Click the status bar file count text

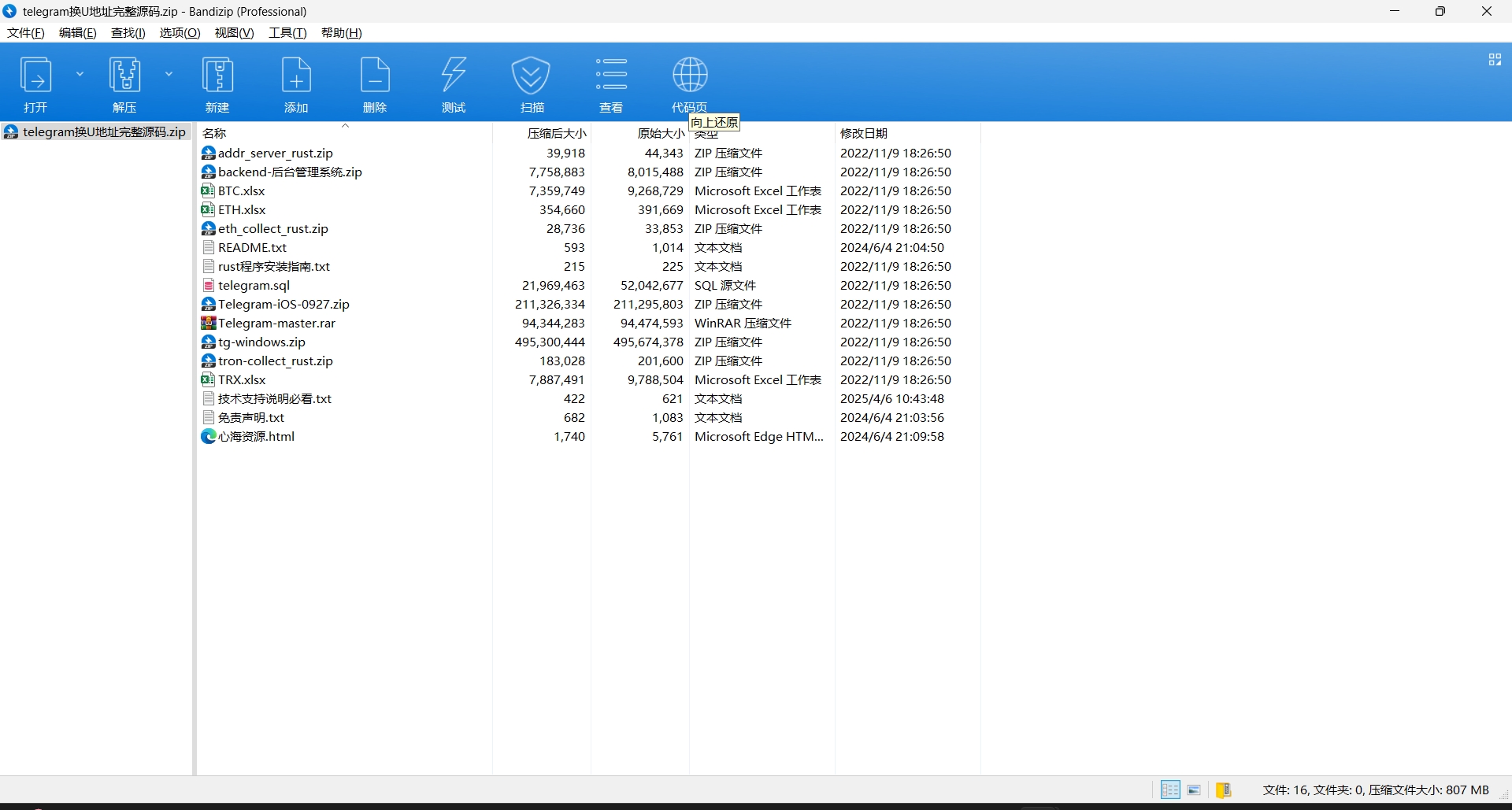pyautogui.click(x=1376, y=790)
